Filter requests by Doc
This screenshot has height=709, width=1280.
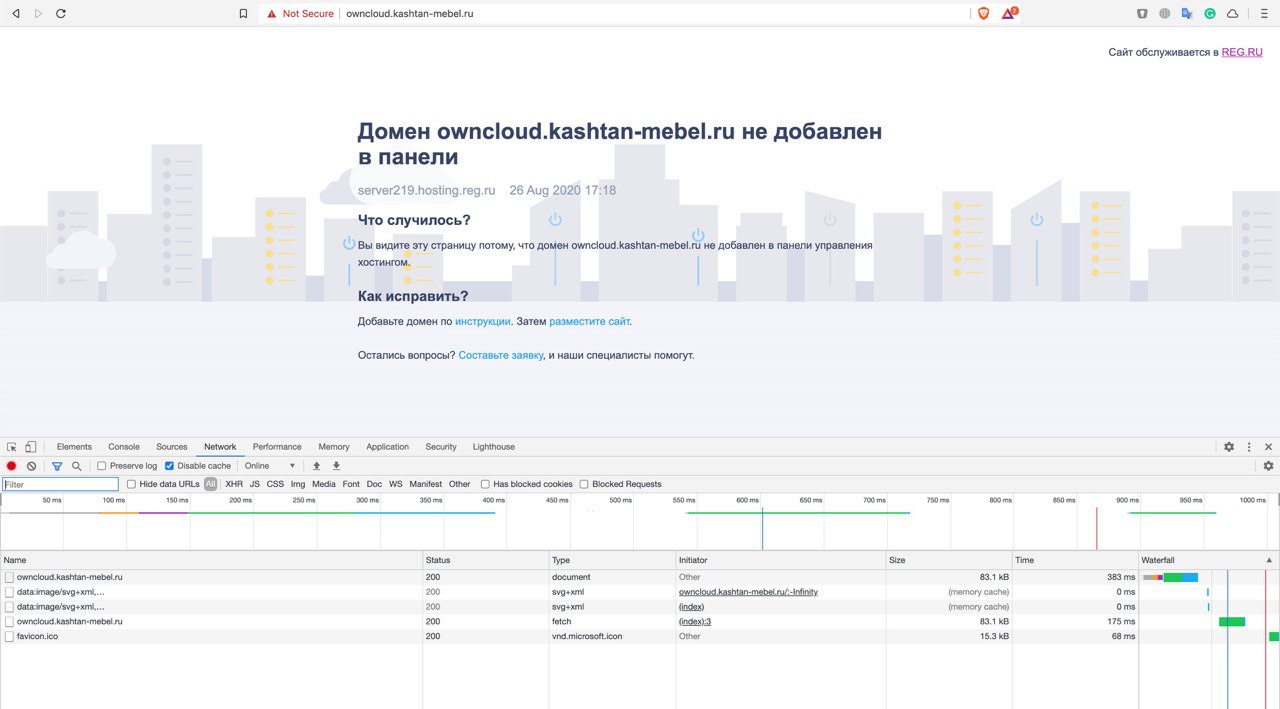click(374, 484)
